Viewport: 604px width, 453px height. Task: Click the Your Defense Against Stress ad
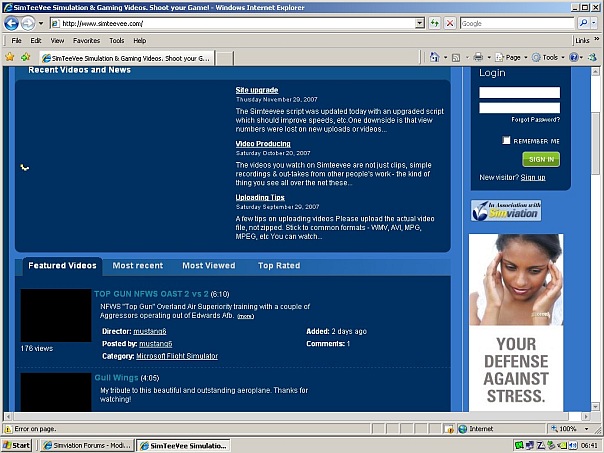click(516, 322)
